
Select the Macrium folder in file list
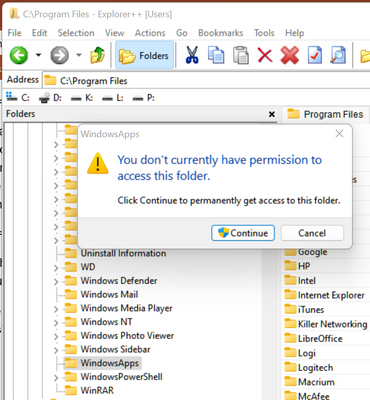click(309, 382)
